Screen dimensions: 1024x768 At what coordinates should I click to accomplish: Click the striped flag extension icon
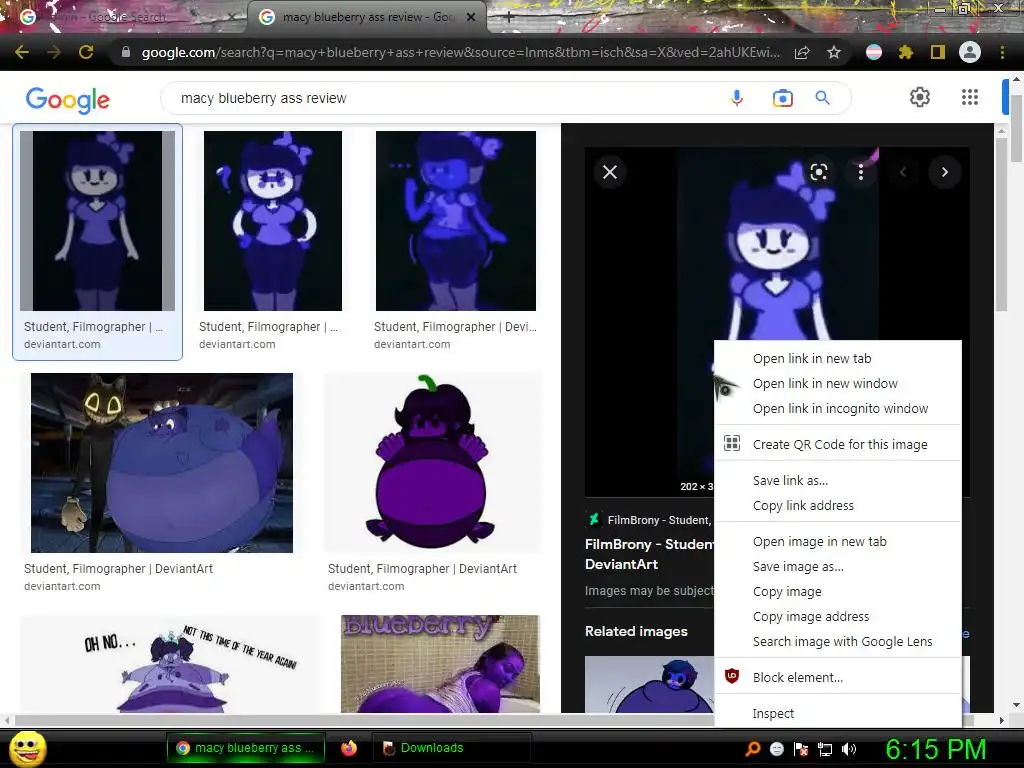[874, 52]
